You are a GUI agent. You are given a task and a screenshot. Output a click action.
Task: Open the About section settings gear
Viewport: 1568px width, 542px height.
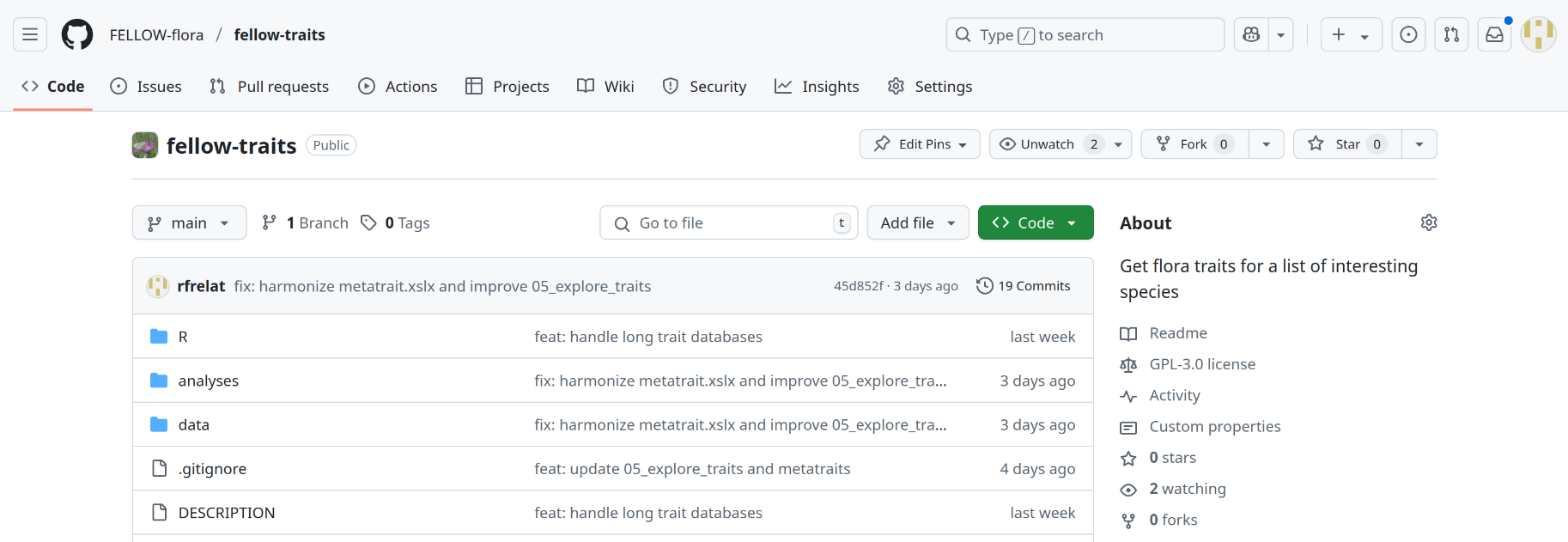click(x=1428, y=222)
